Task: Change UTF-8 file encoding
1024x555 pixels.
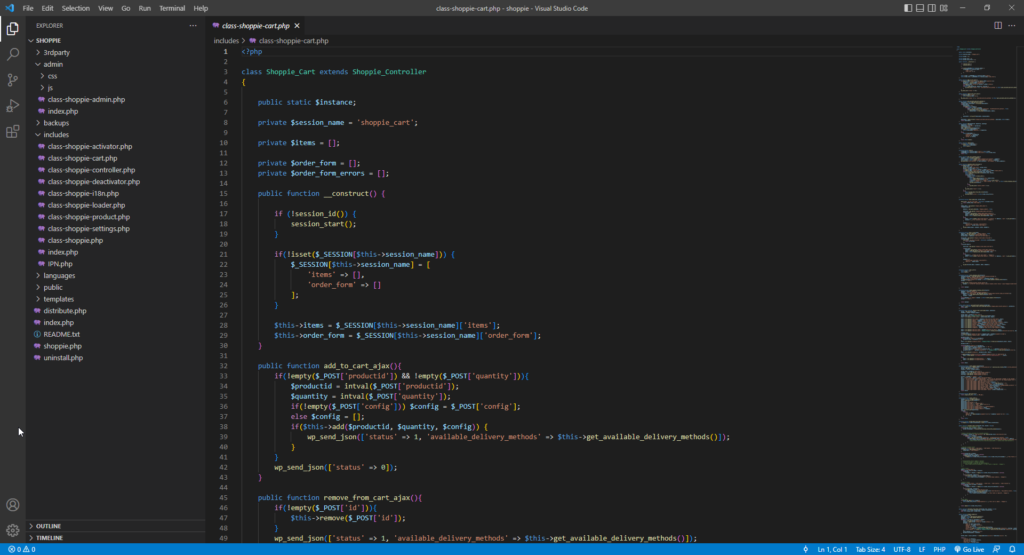Action: [x=902, y=549]
